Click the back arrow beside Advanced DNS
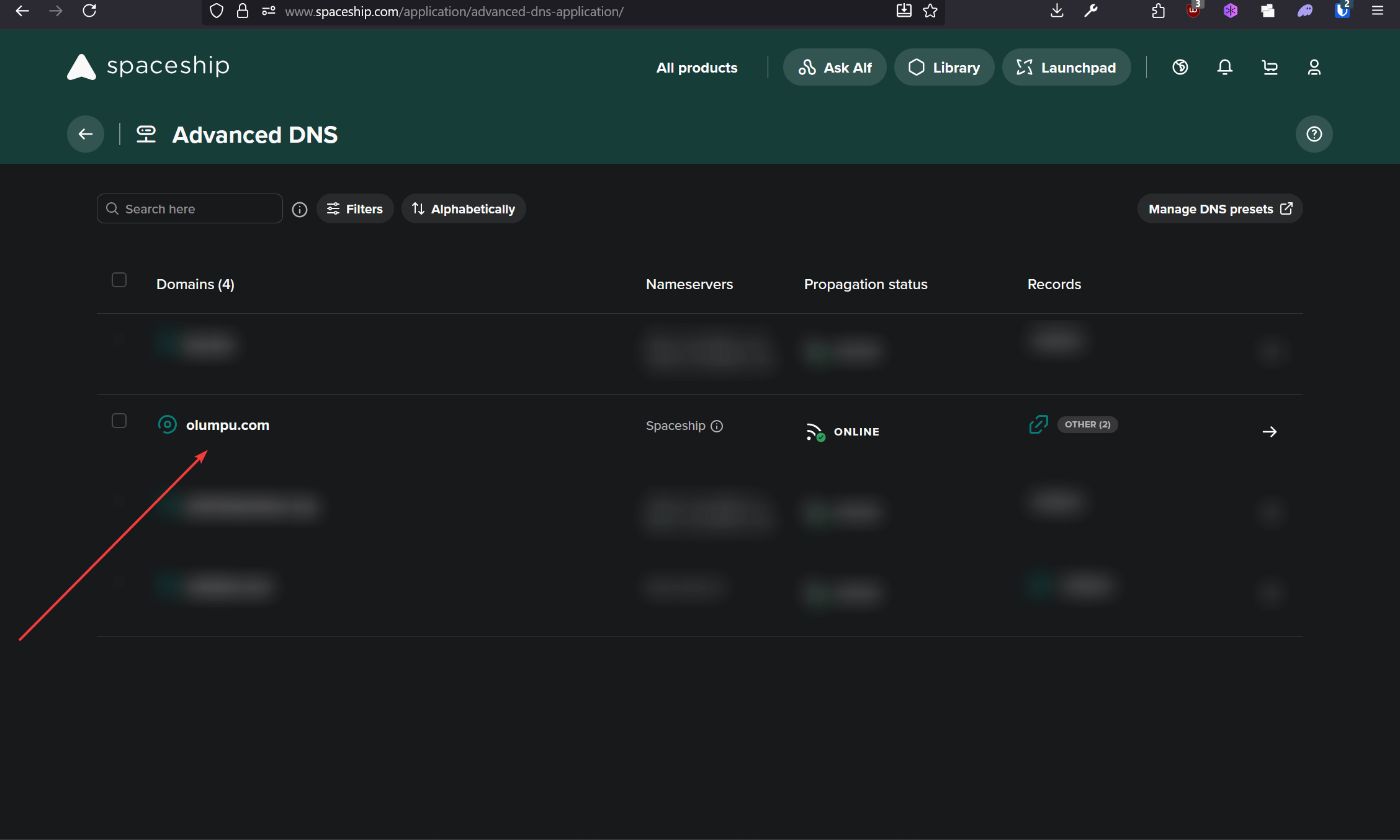The height and width of the screenshot is (840, 1400). point(85,133)
